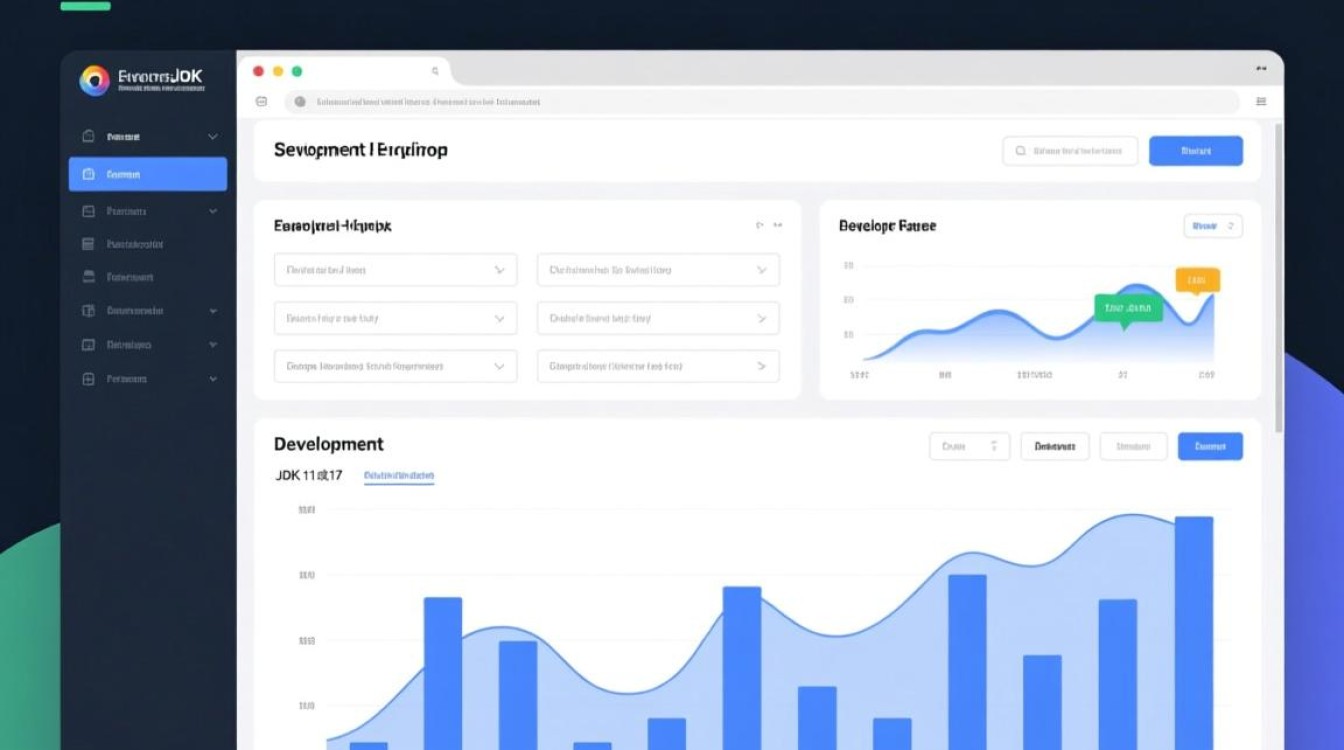
Task: Open the hamburger menu right of the address bar
Action: click(1261, 101)
